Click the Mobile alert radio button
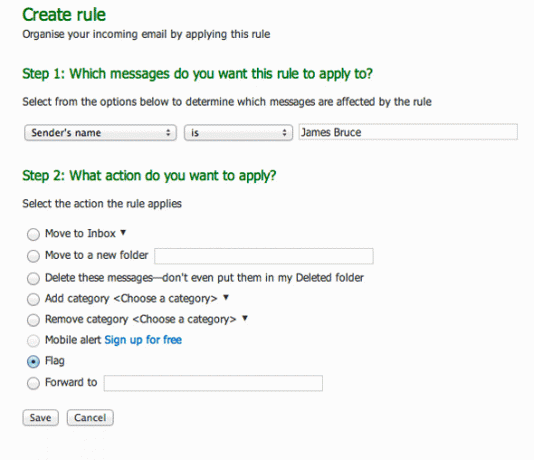 [x=33, y=341]
